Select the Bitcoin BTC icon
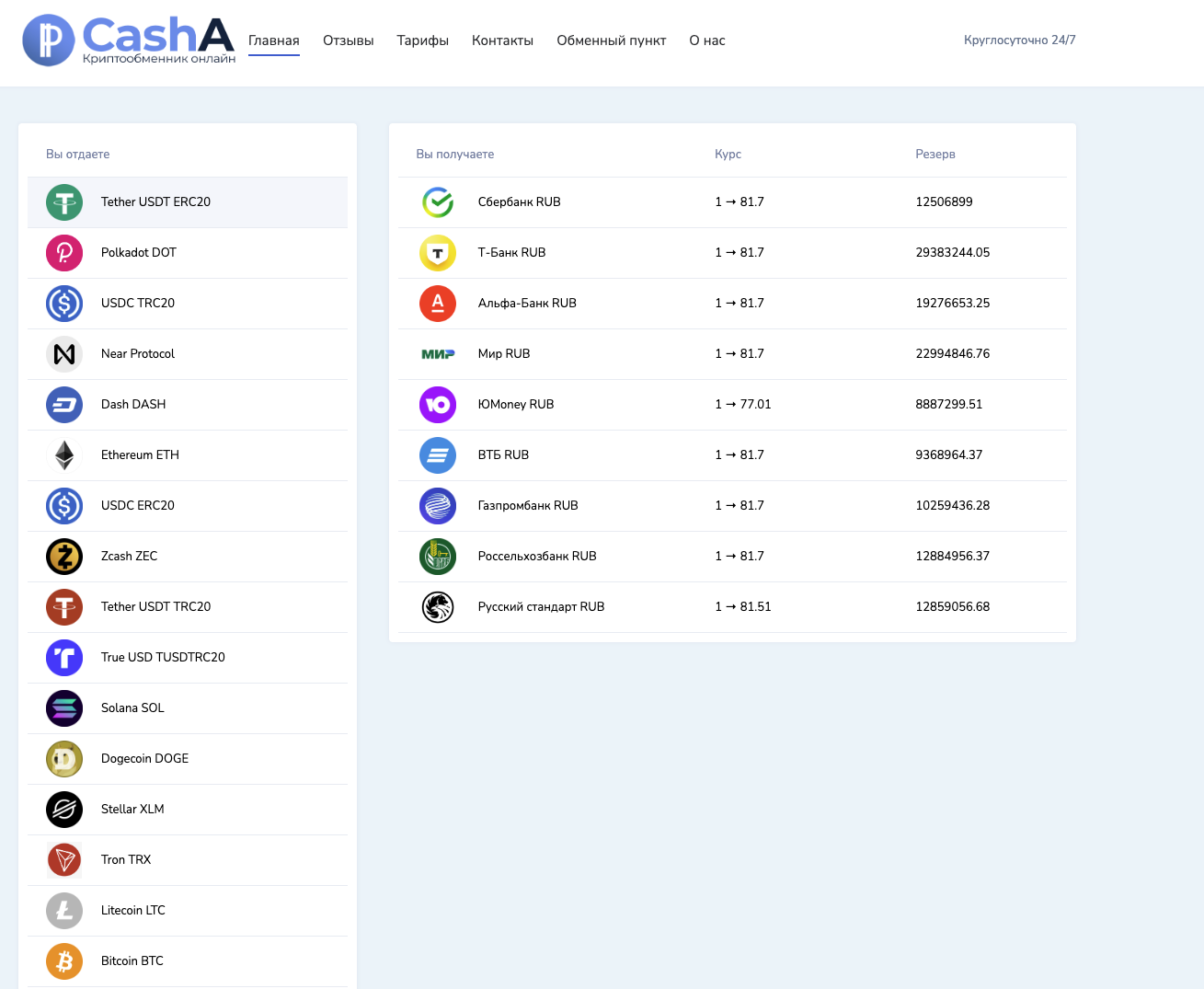 point(64,961)
